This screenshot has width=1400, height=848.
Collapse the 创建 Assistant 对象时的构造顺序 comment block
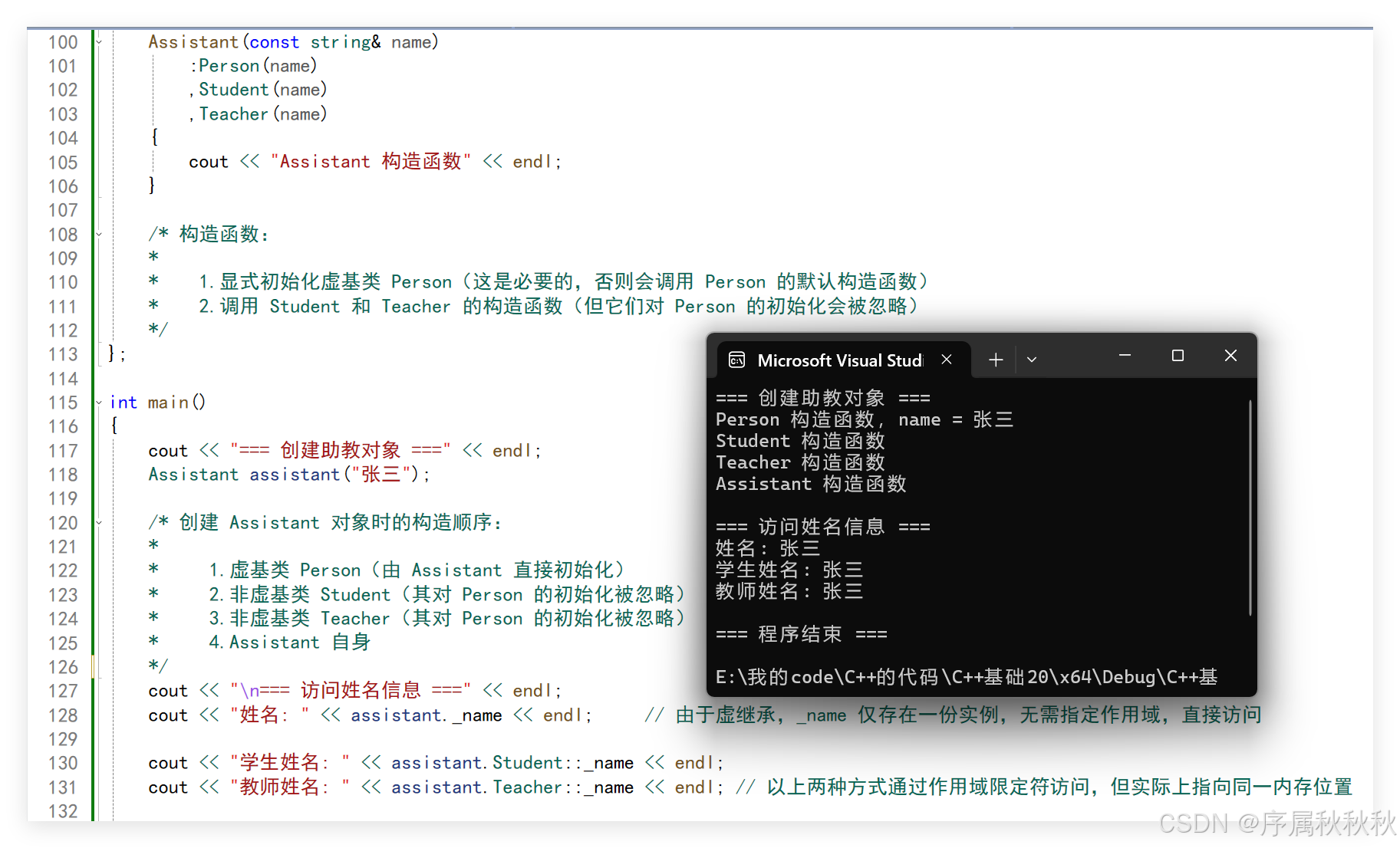pos(99,523)
